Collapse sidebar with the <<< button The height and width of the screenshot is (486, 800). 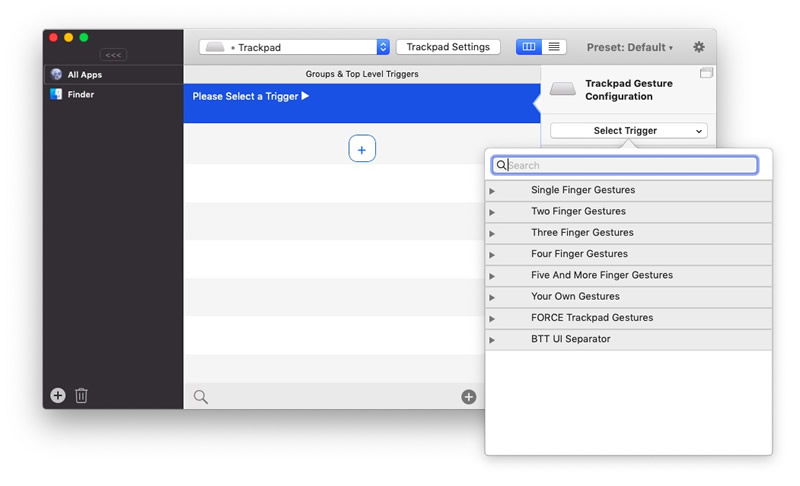pyautogui.click(x=113, y=55)
